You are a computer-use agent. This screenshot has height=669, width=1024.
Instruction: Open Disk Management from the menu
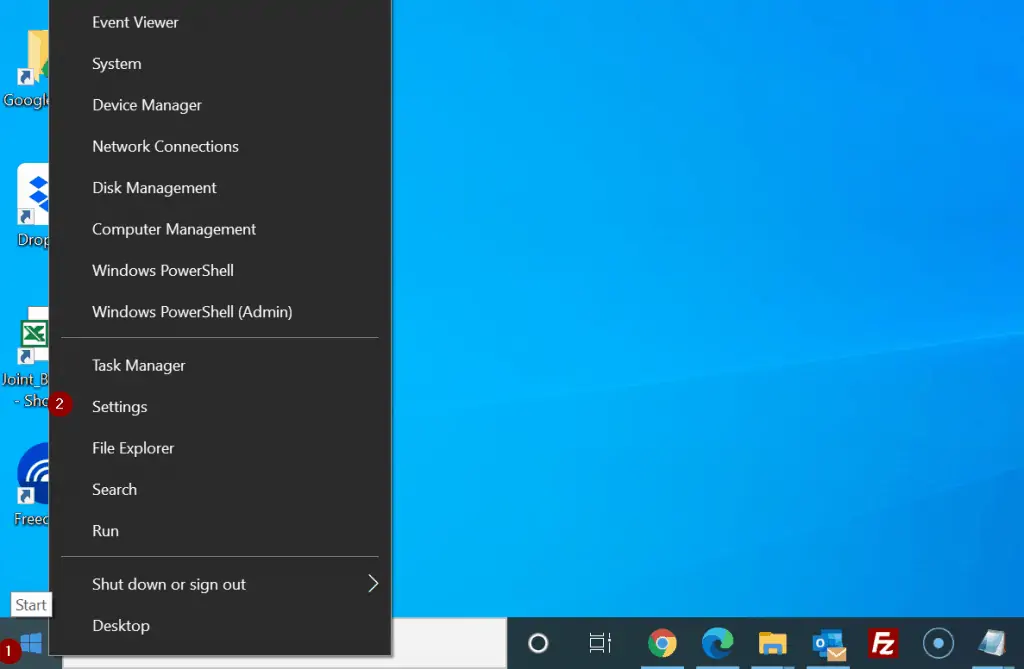tap(154, 188)
